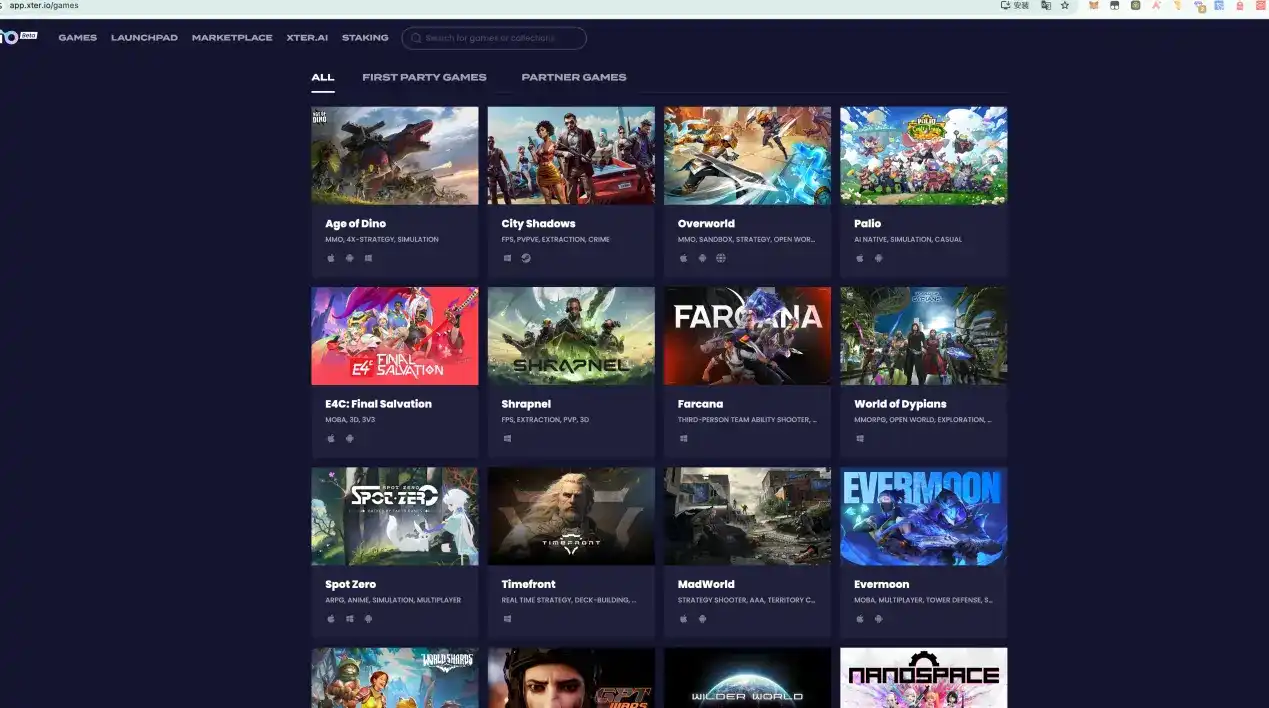Open the MetaMask fox extension
This screenshot has height=708, width=1269.
click(1093, 5)
